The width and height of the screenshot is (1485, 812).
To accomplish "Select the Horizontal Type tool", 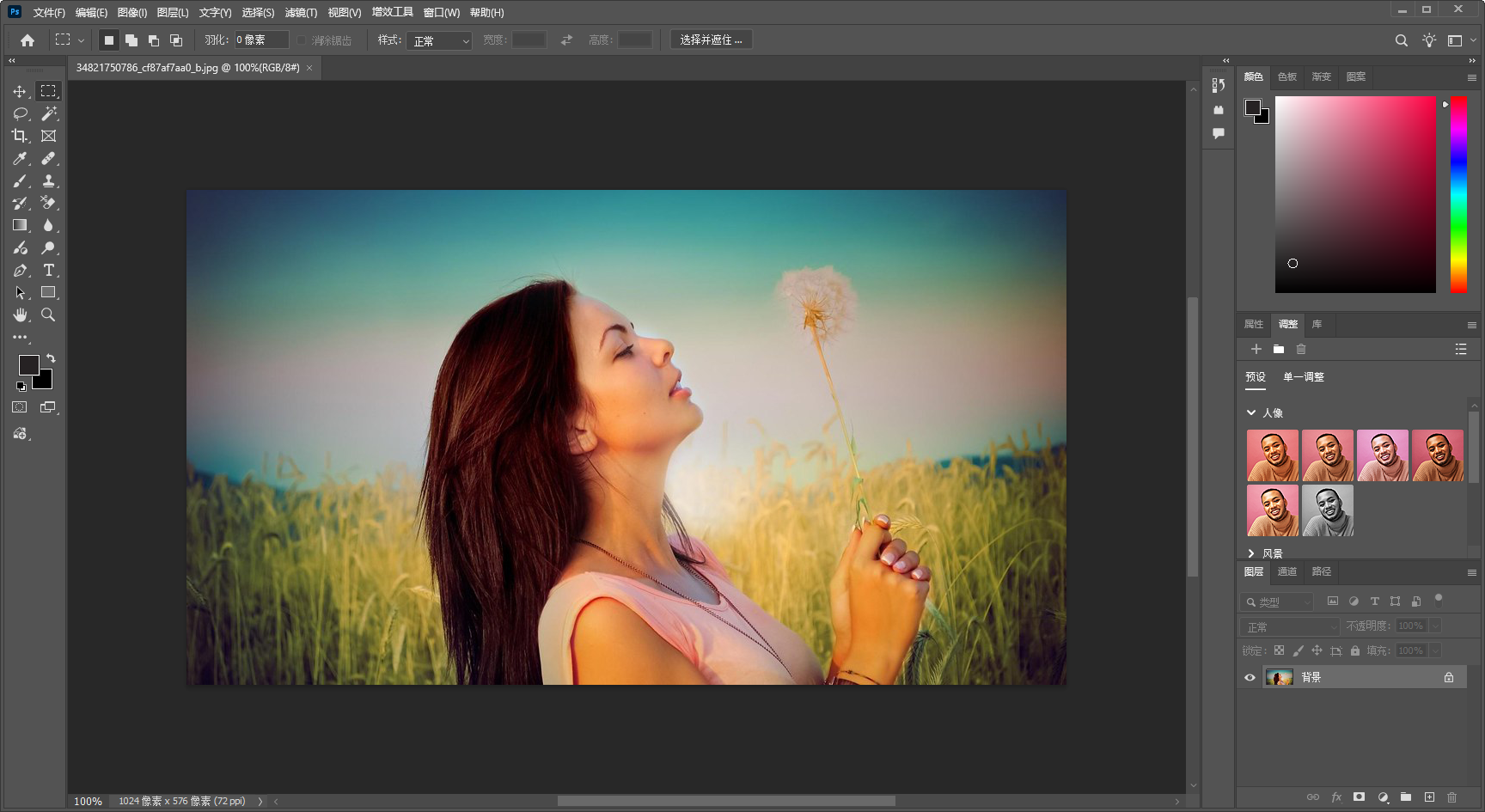I will click(49, 270).
